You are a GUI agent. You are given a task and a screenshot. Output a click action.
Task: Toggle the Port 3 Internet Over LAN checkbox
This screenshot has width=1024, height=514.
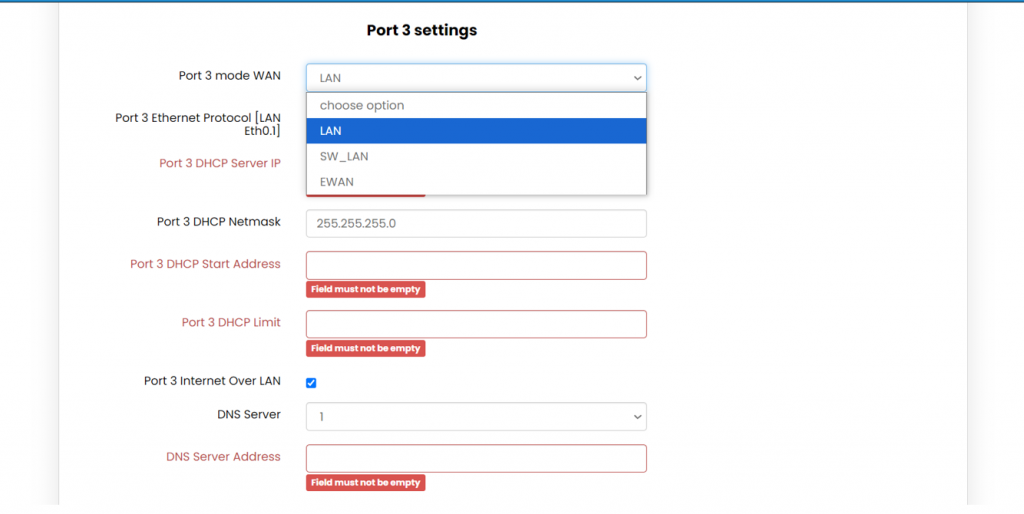311,382
